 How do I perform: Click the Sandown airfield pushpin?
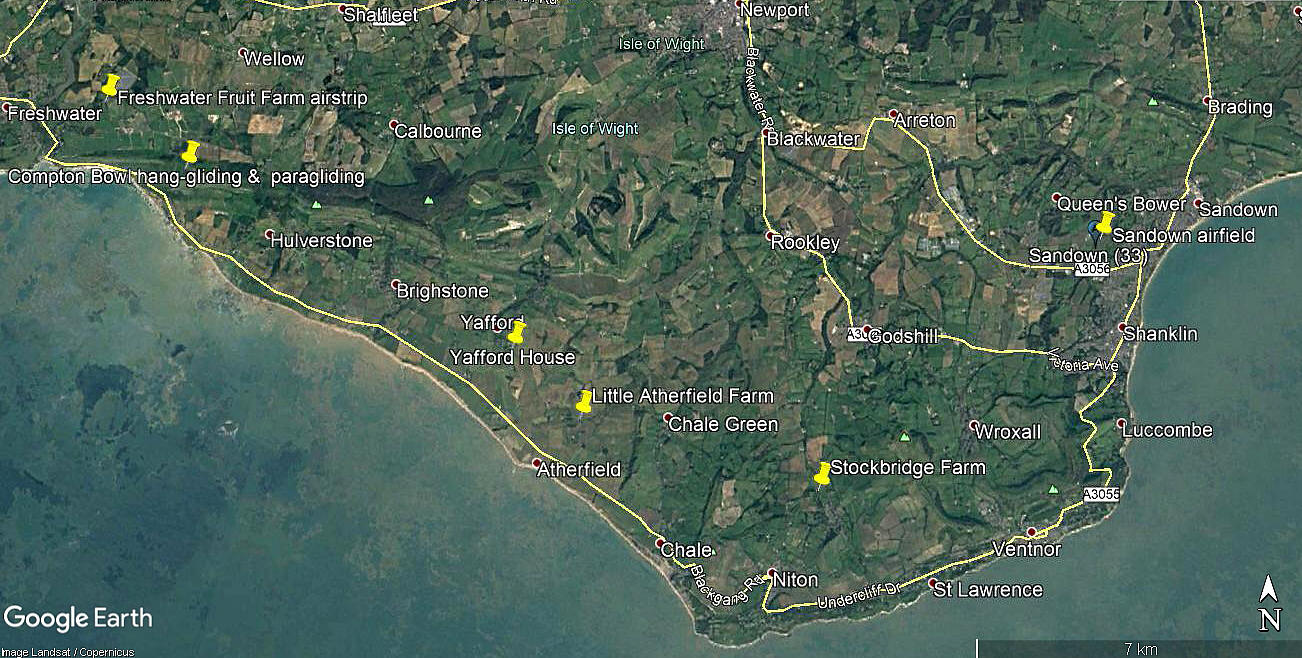click(x=1105, y=222)
